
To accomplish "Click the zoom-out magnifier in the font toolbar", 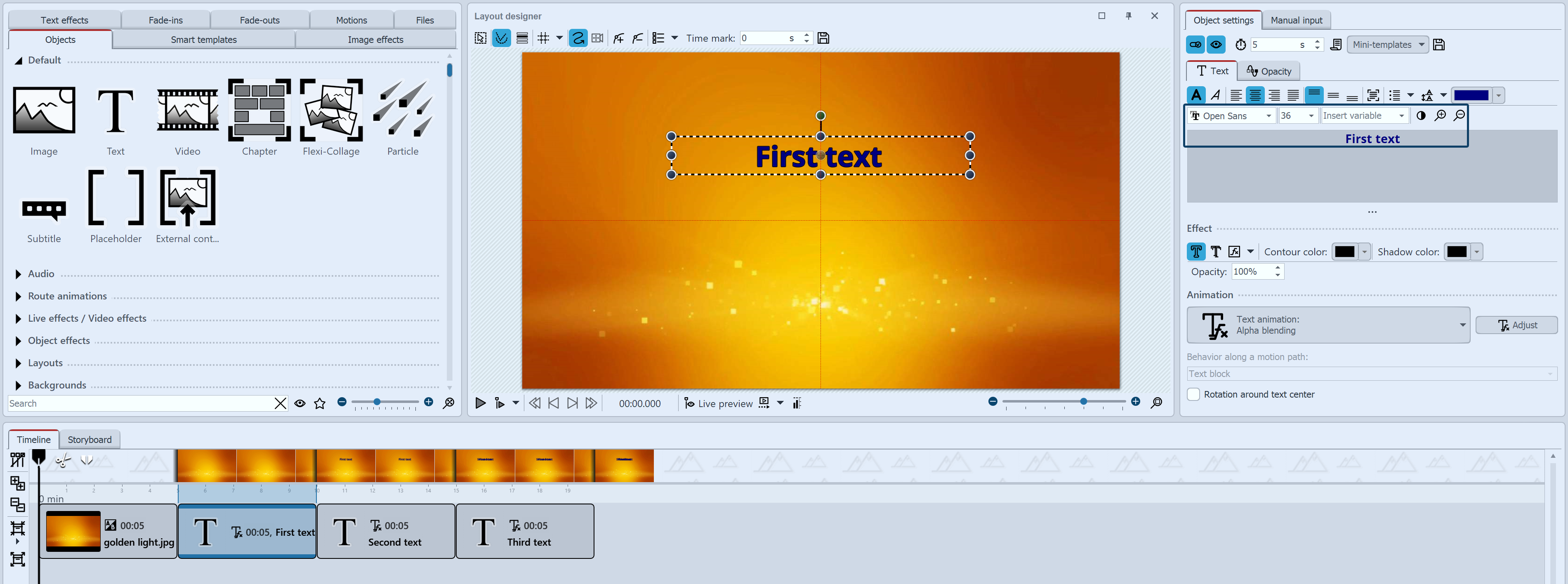I will tap(1460, 115).
